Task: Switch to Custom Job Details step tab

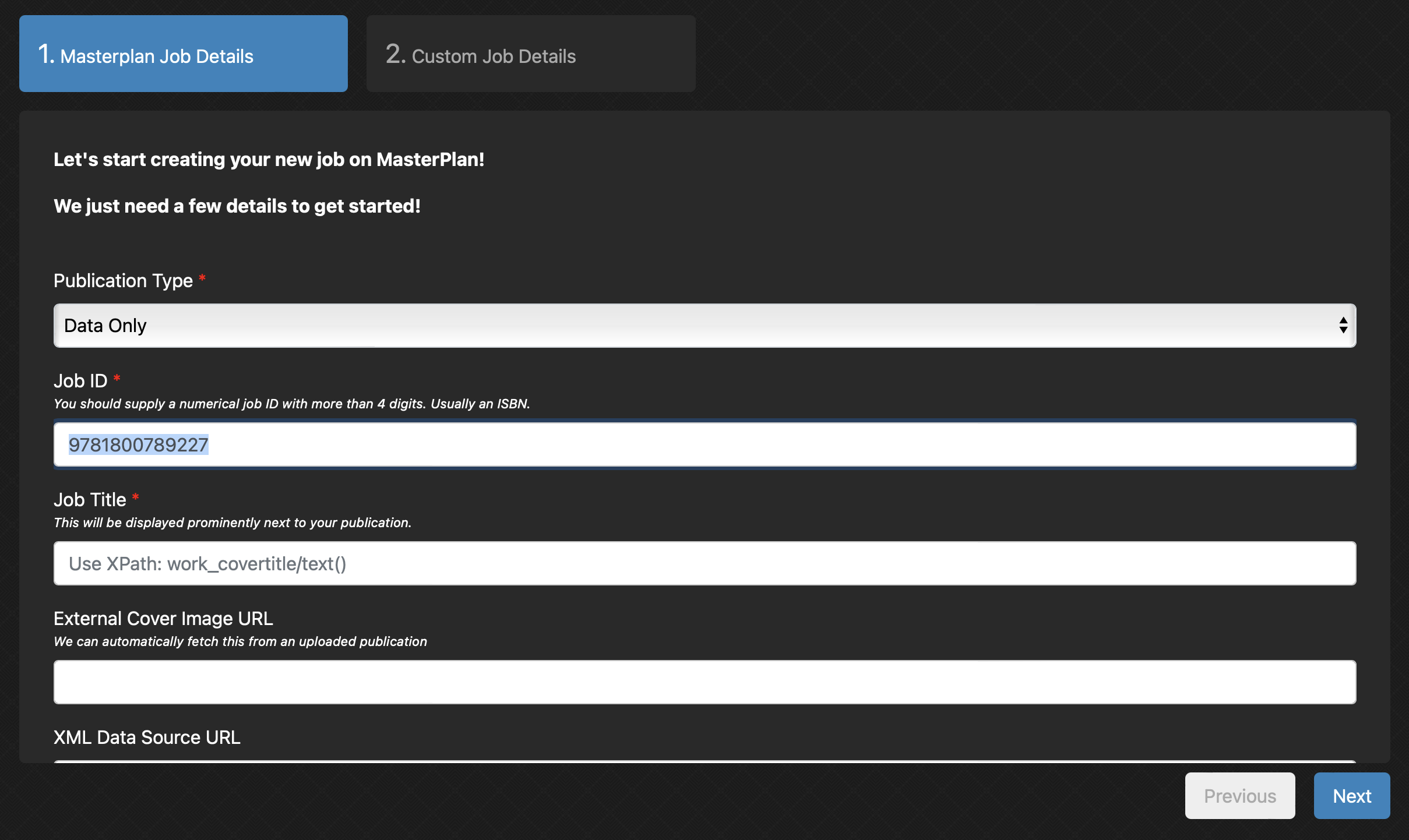Action: pos(531,54)
